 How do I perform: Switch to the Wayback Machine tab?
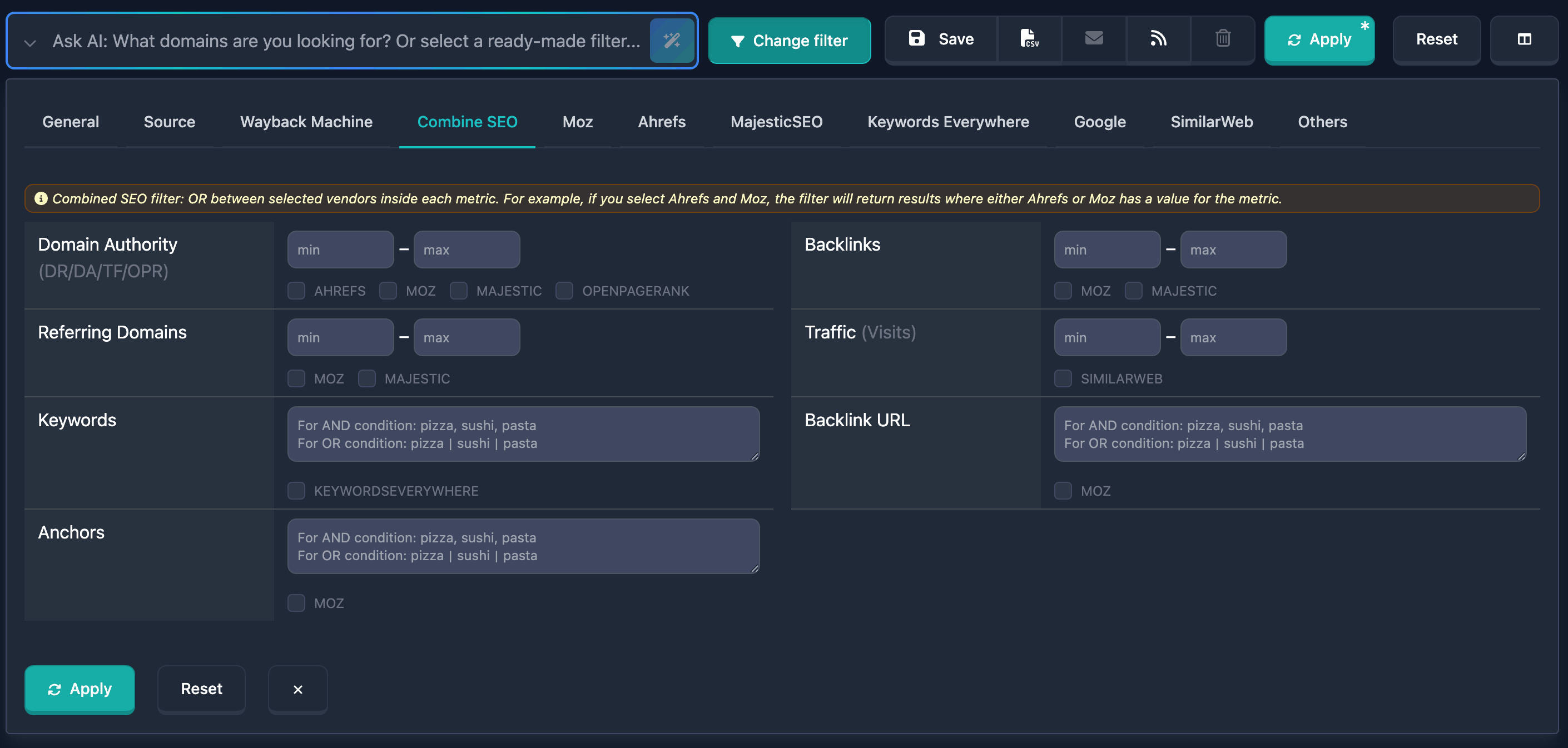306,122
